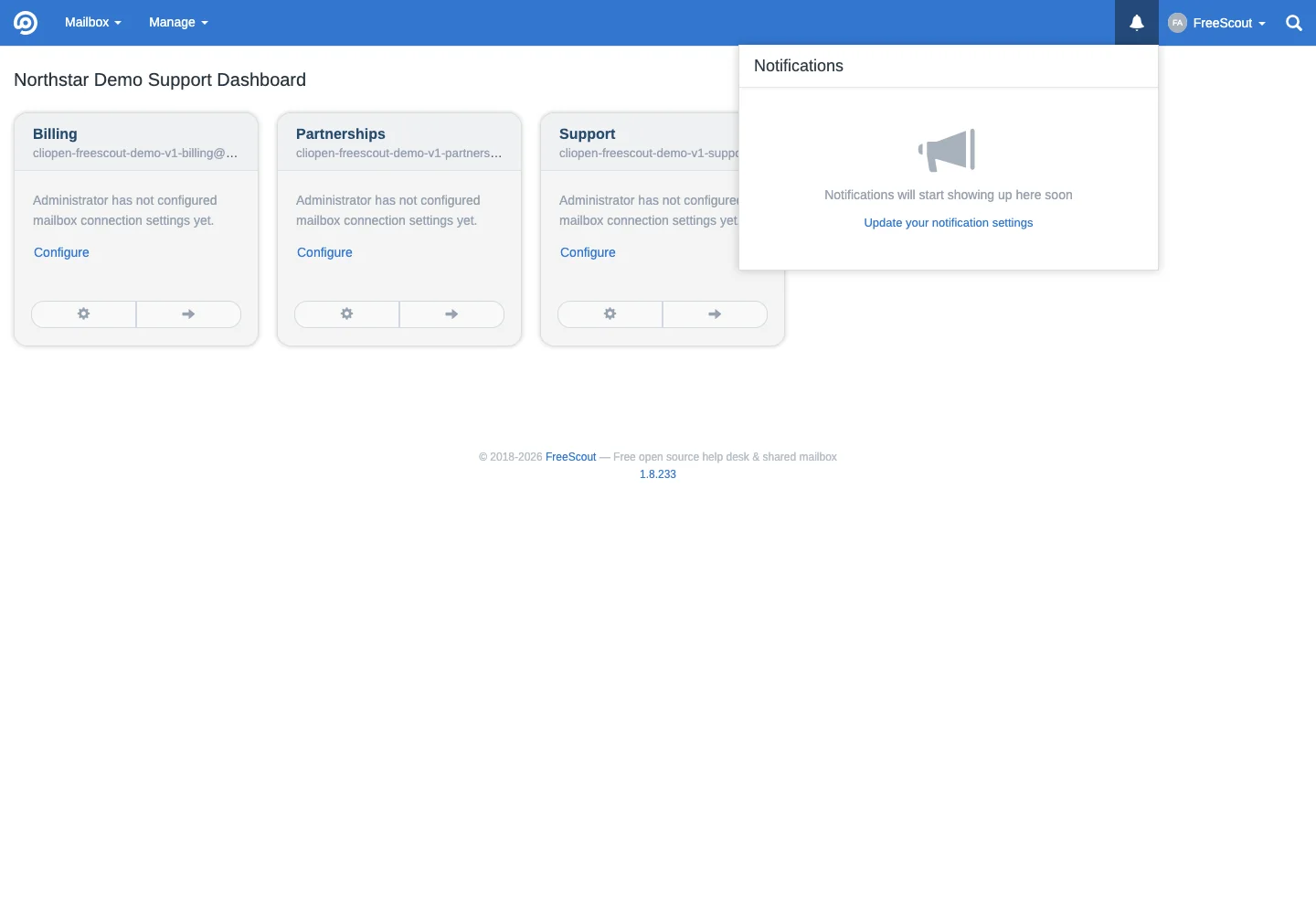Open the Billing mailbox title
The width and height of the screenshot is (1316, 914).
[x=55, y=133]
